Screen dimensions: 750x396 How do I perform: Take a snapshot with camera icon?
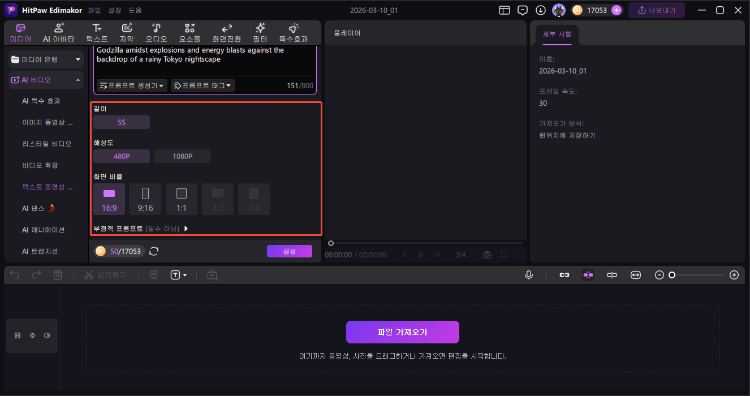(x=487, y=255)
